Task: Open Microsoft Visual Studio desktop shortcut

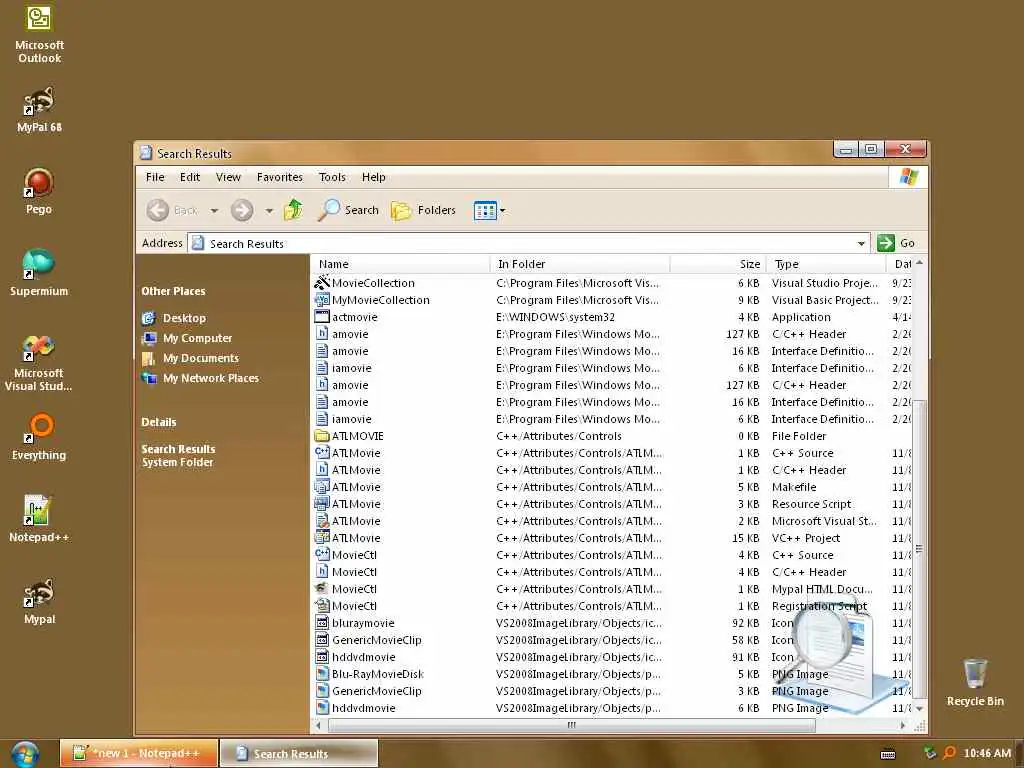Action: click(39, 362)
